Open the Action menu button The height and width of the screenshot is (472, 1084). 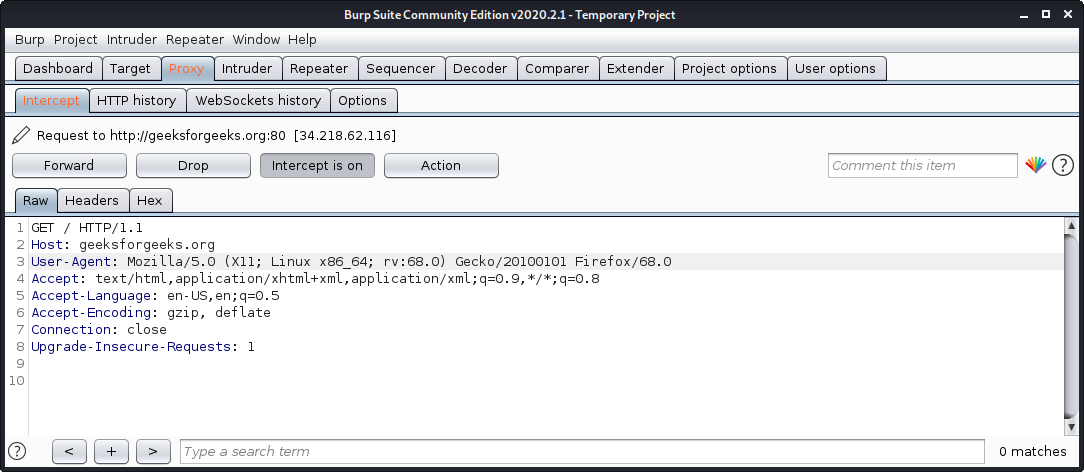441,165
